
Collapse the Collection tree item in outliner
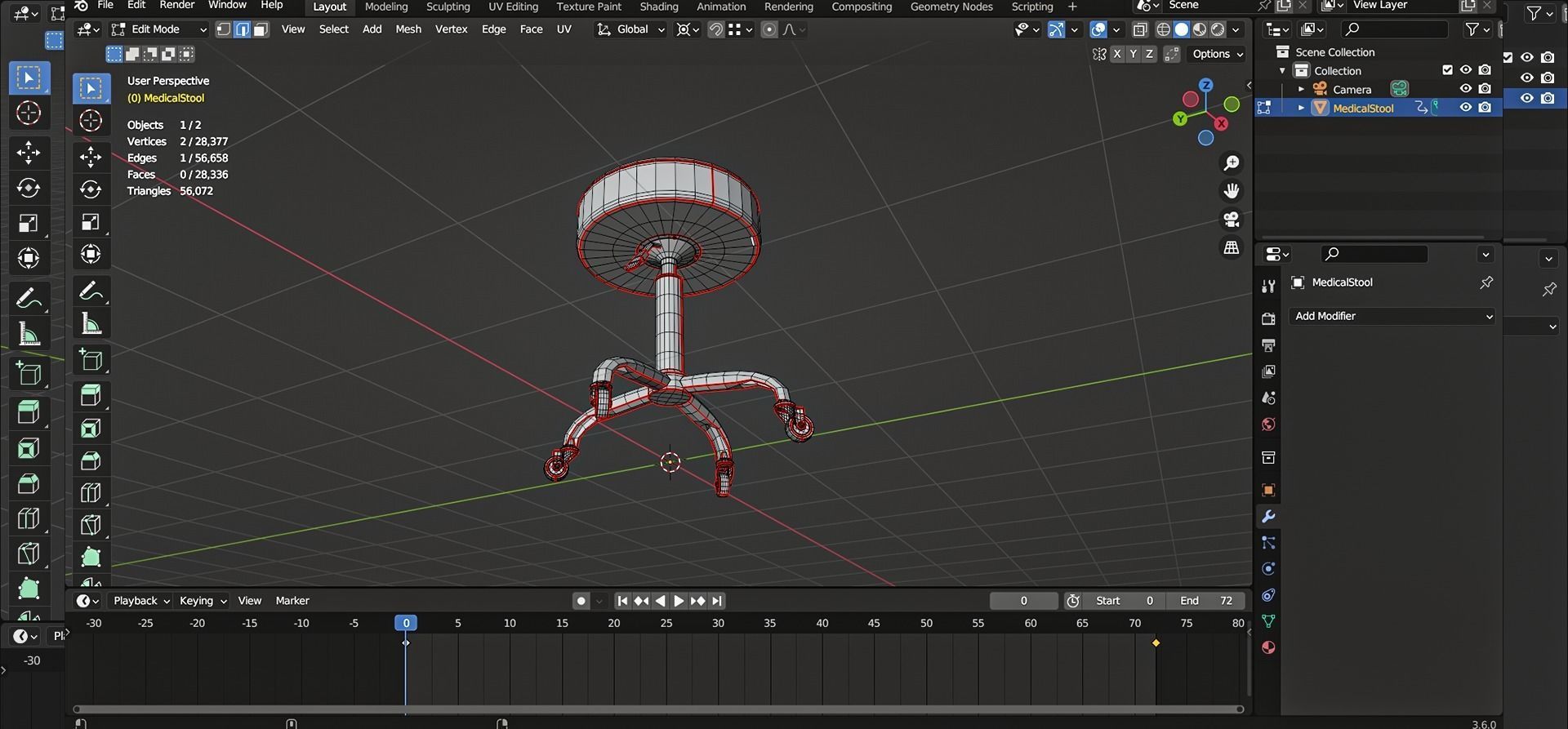pyautogui.click(x=1282, y=71)
